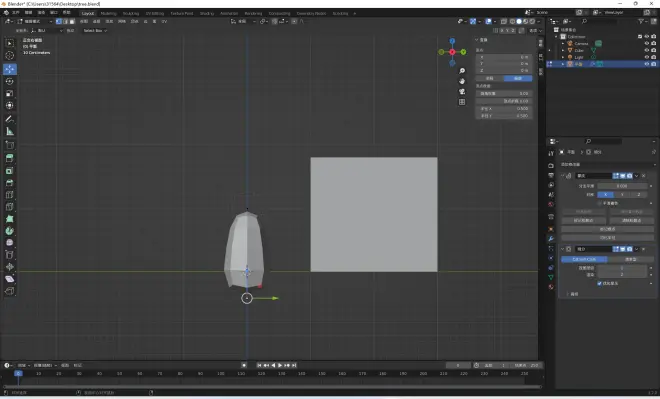660x399 pixels.
Task: Switch orthographic/perspective with the grid gizmo
Action: 462,102
